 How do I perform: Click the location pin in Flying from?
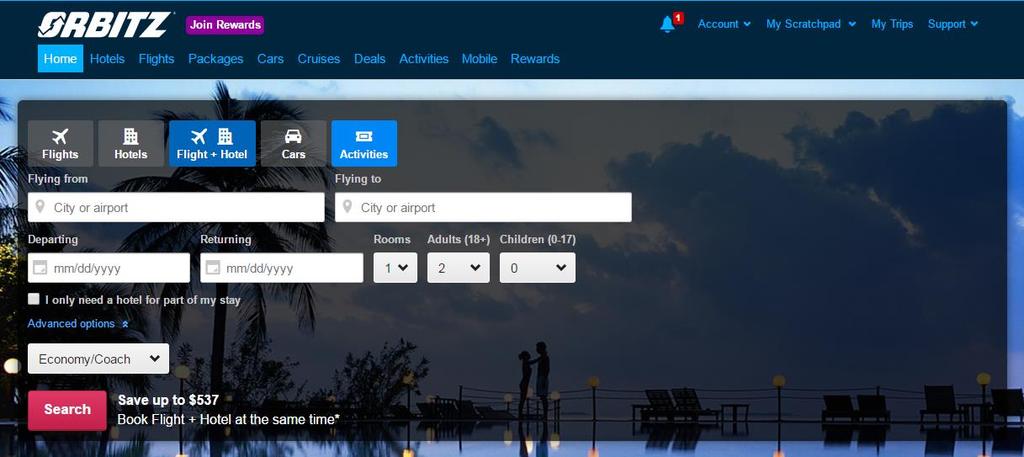pos(40,207)
